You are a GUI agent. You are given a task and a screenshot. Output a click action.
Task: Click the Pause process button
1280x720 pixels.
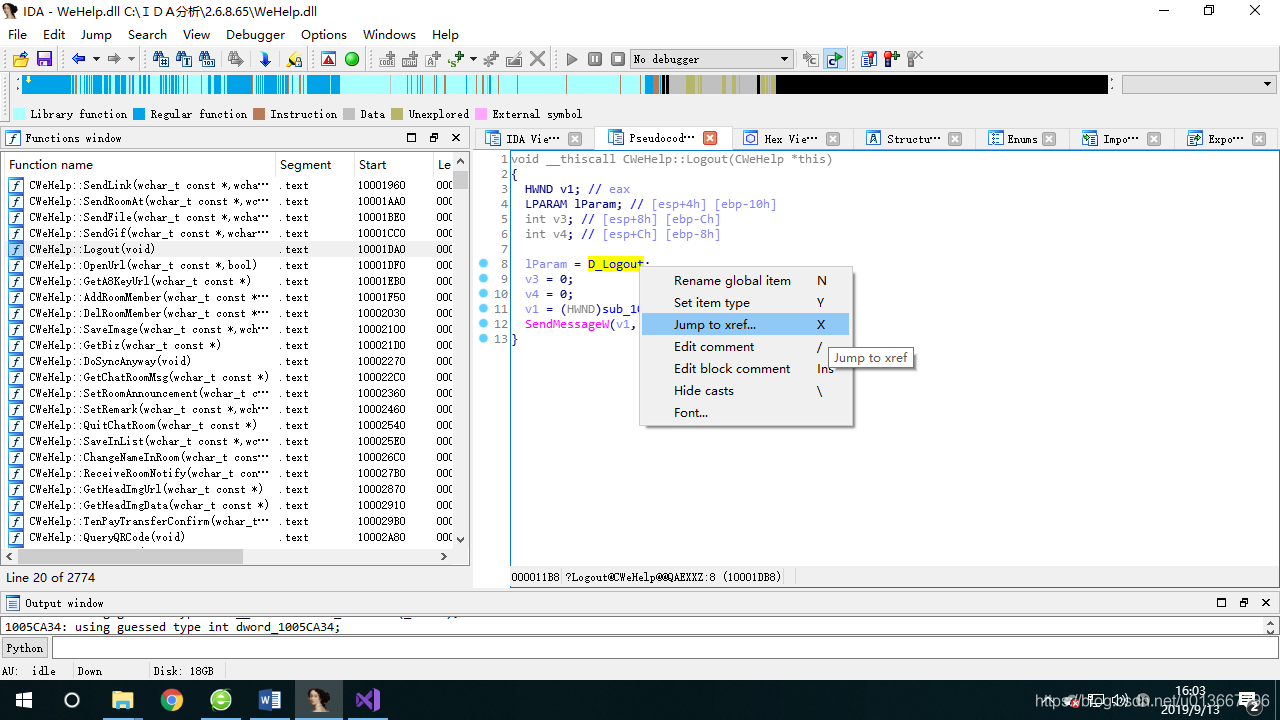click(x=595, y=59)
